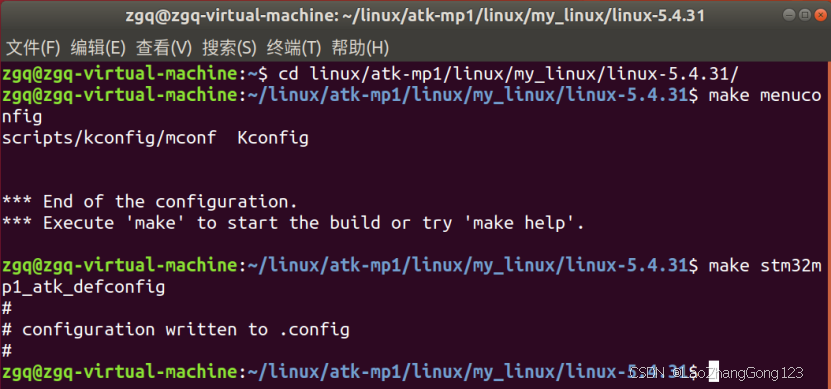
Task: Click the 'nfig' wrapped line text
Action: [x=22, y=117]
